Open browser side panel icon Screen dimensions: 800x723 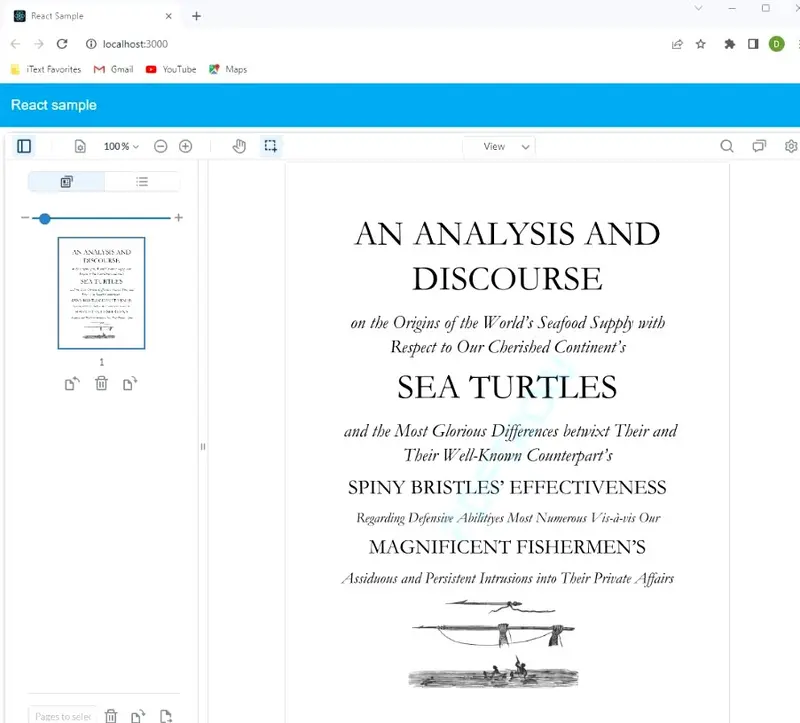pyautogui.click(x=753, y=44)
